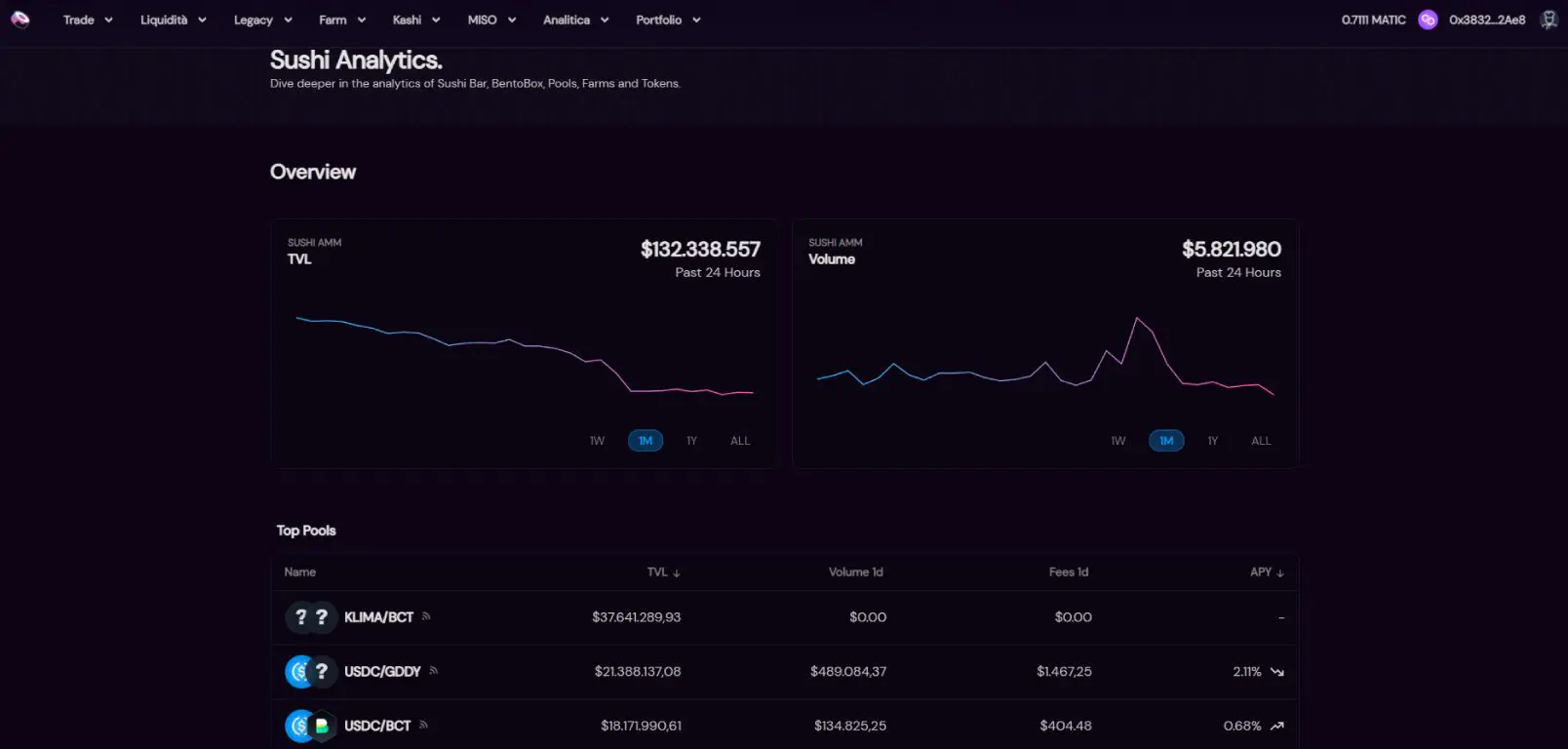Image resolution: width=1568 pixels, height=749 pixels.
Task: Click the APY value 0.68%
Action: (1242, 726)
